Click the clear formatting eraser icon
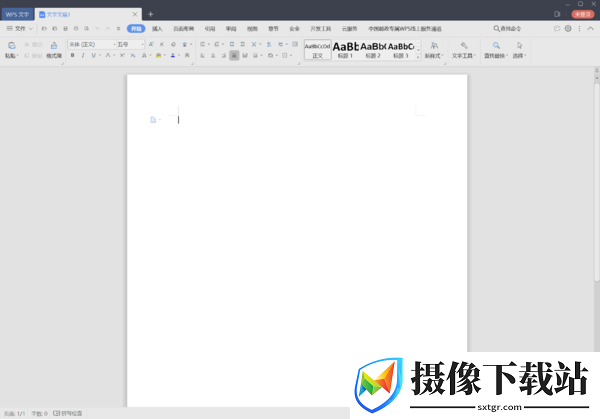 tap(173, 44)
